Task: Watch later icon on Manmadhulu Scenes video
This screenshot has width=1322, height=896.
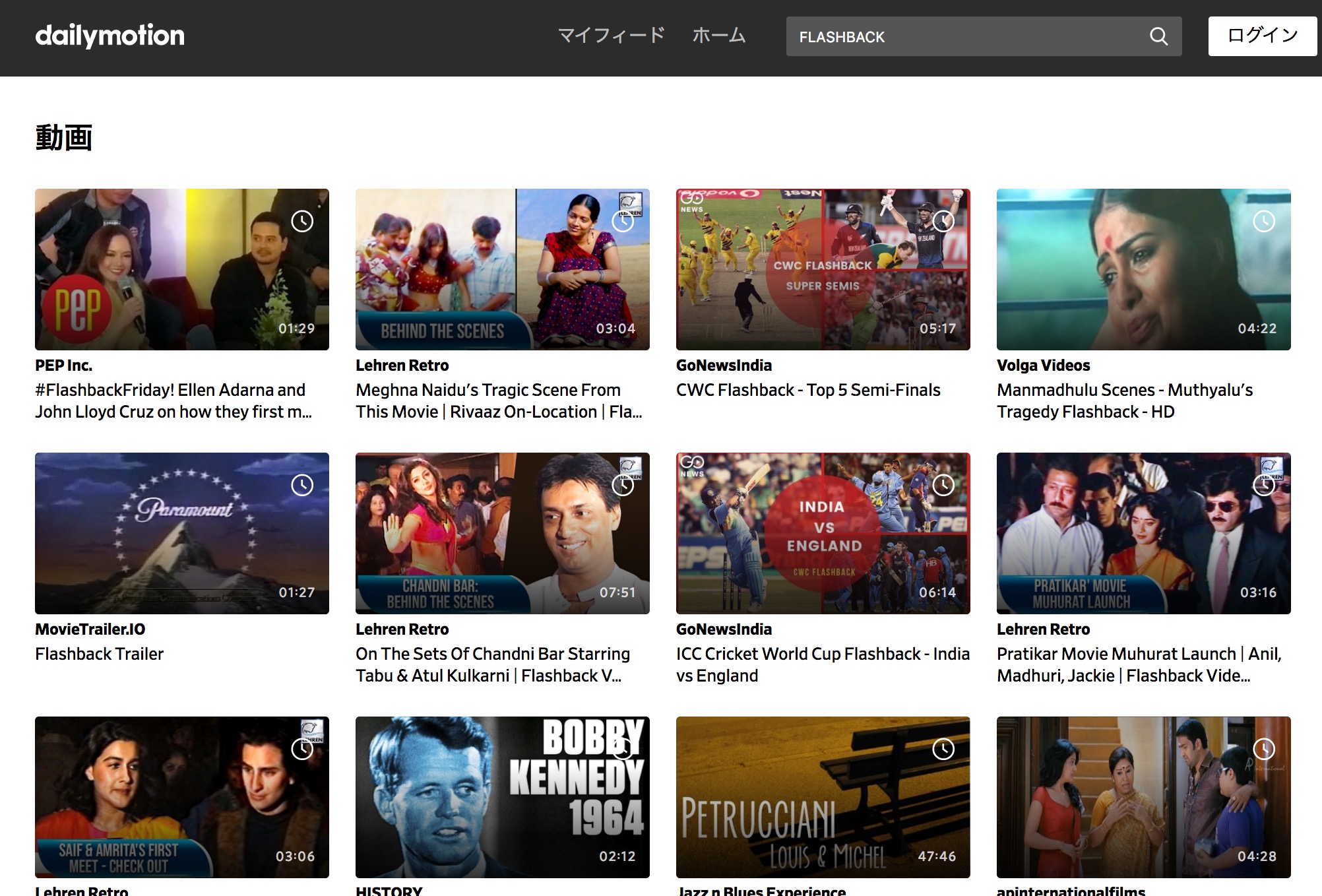Action: (x=1264, y=221)
